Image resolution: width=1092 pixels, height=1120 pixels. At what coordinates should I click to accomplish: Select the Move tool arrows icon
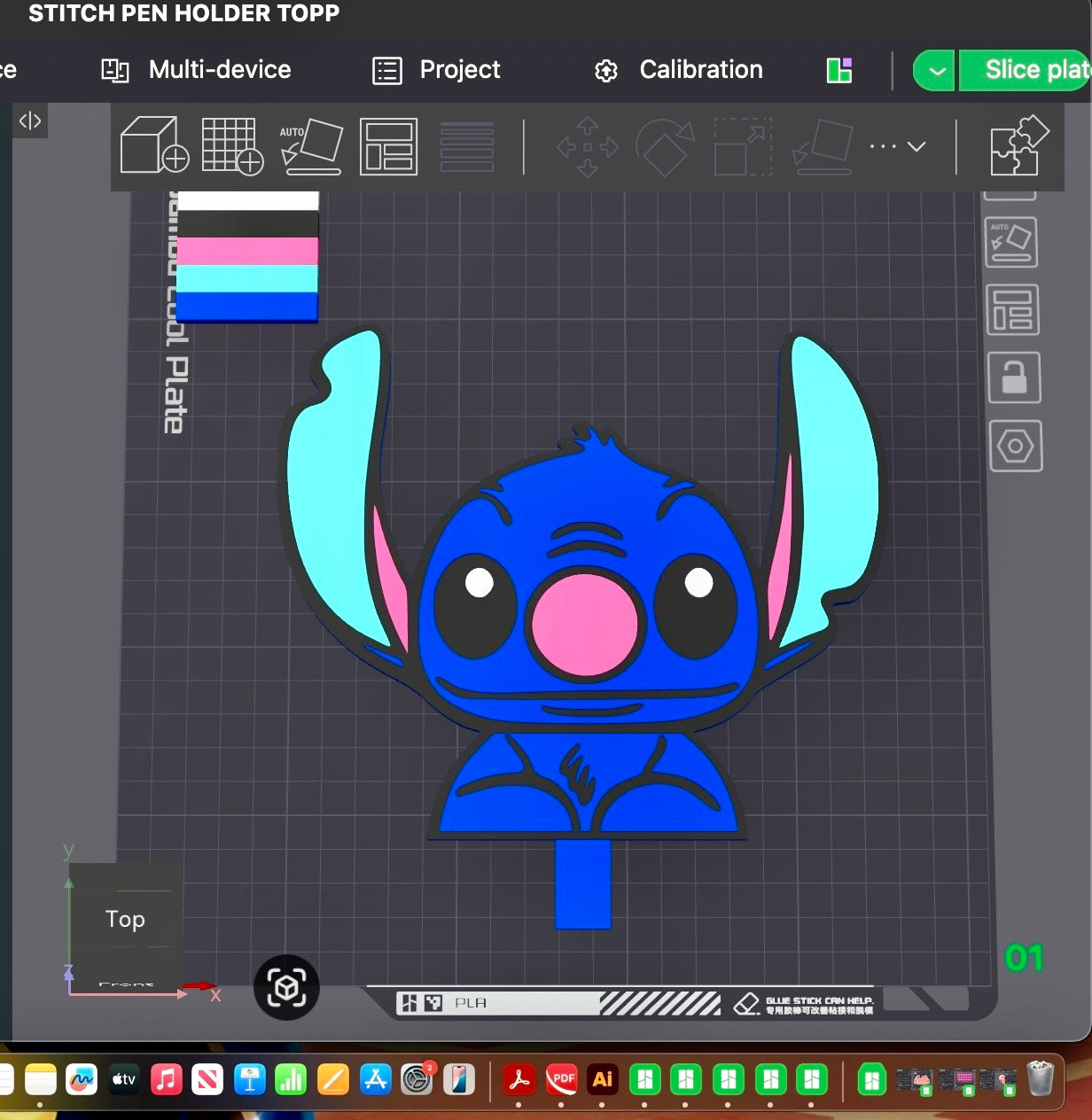(587, 146)
